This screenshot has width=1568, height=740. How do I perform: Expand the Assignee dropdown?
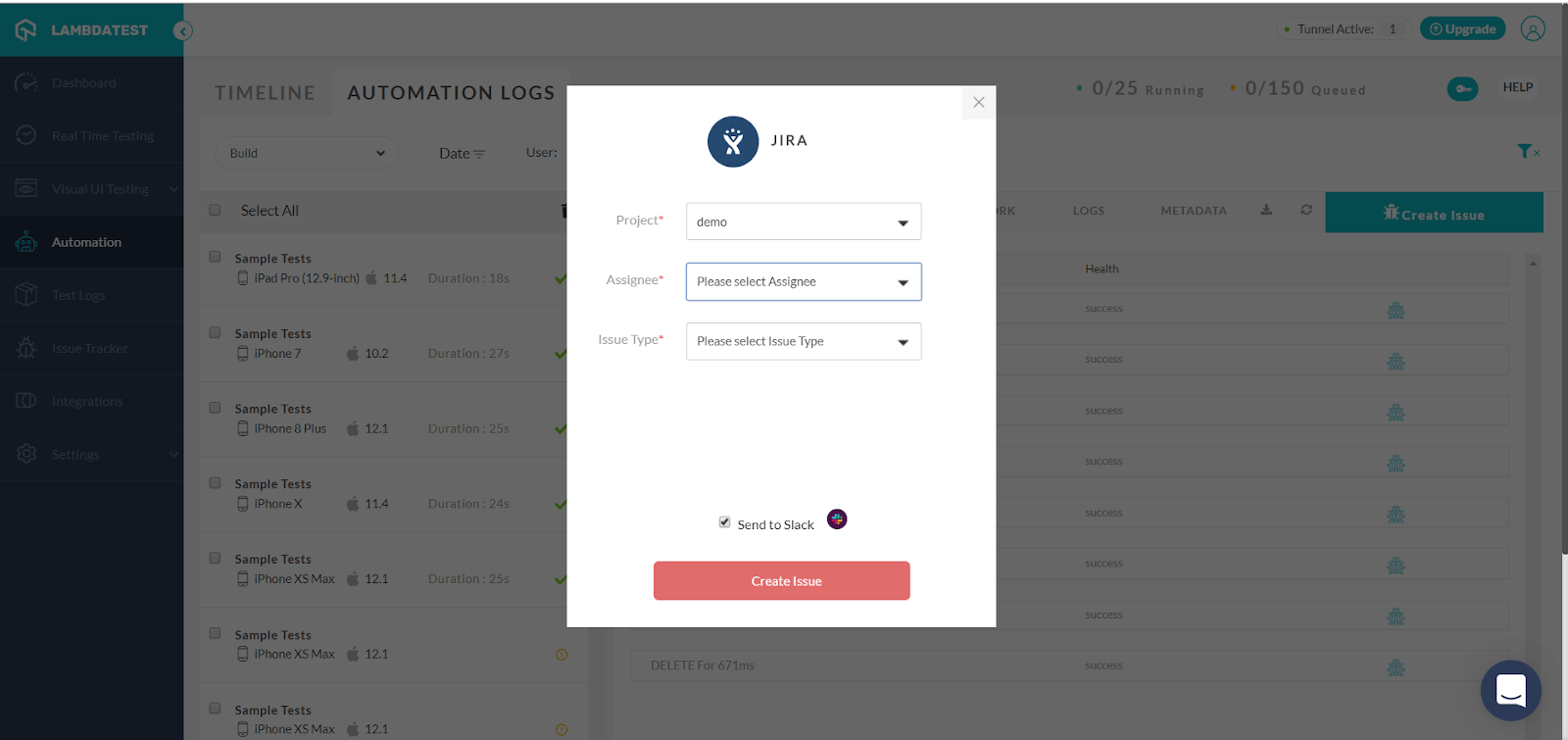[804, 281]
